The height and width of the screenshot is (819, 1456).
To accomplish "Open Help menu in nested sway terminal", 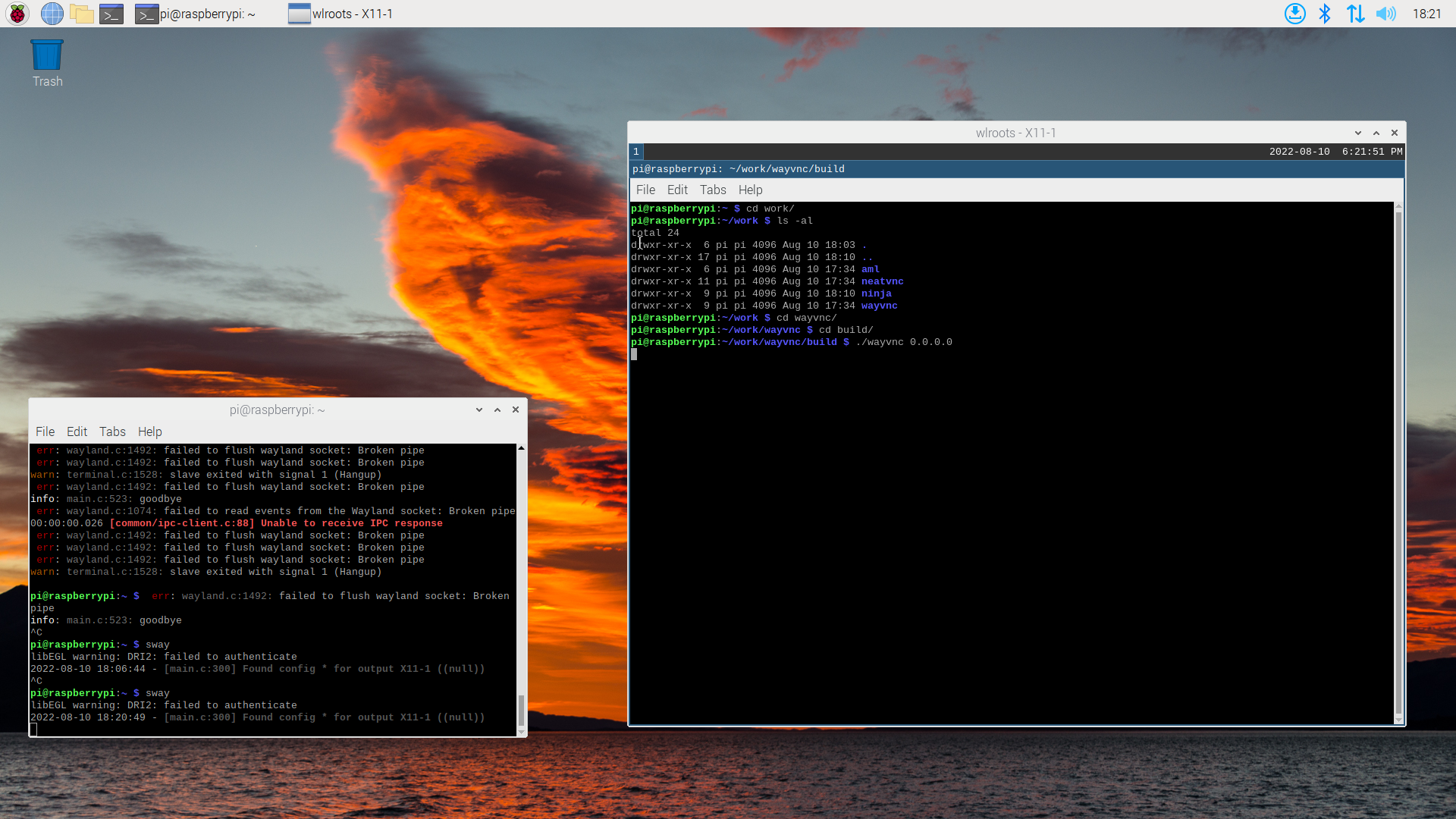I will point(750,190).
